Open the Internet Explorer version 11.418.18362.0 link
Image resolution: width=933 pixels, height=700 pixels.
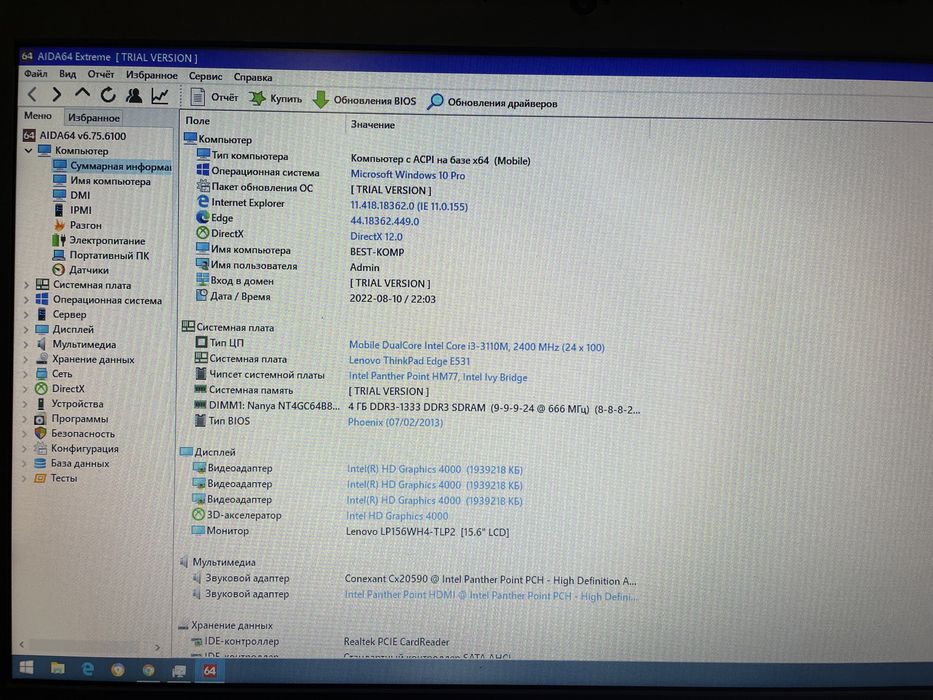point(409,206)
